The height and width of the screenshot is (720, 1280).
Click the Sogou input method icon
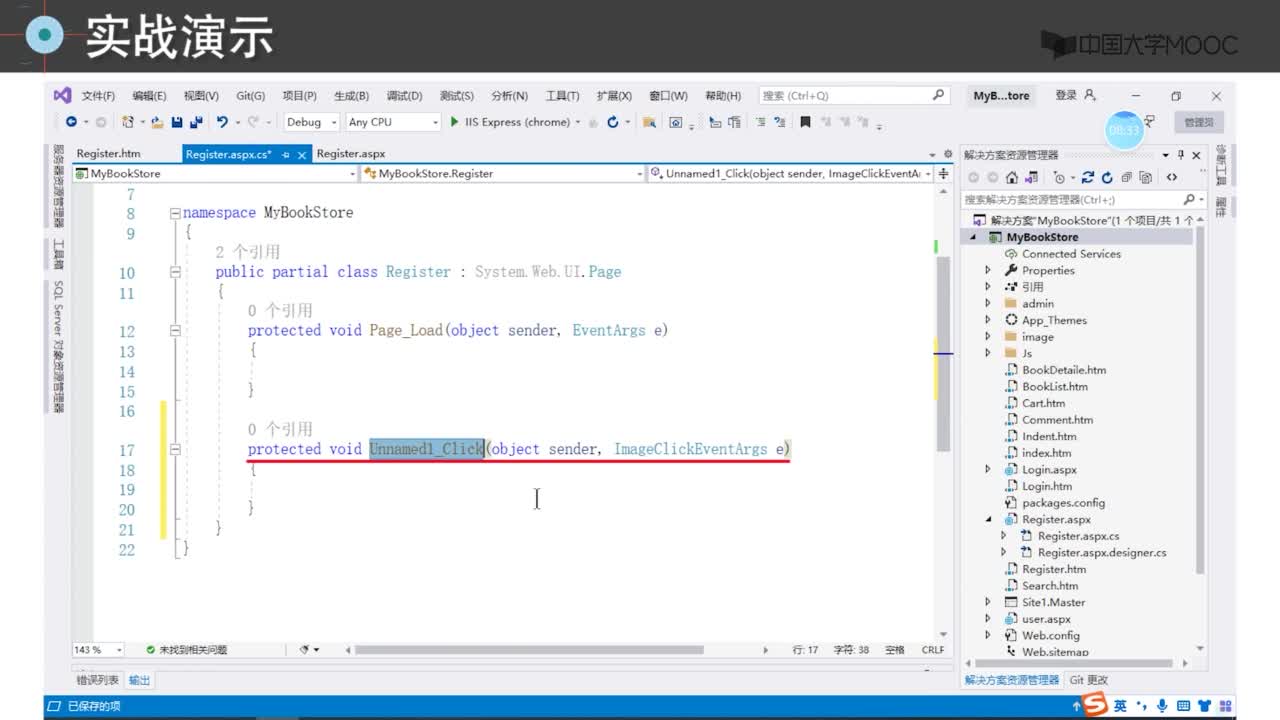(x=1096, y=706)
